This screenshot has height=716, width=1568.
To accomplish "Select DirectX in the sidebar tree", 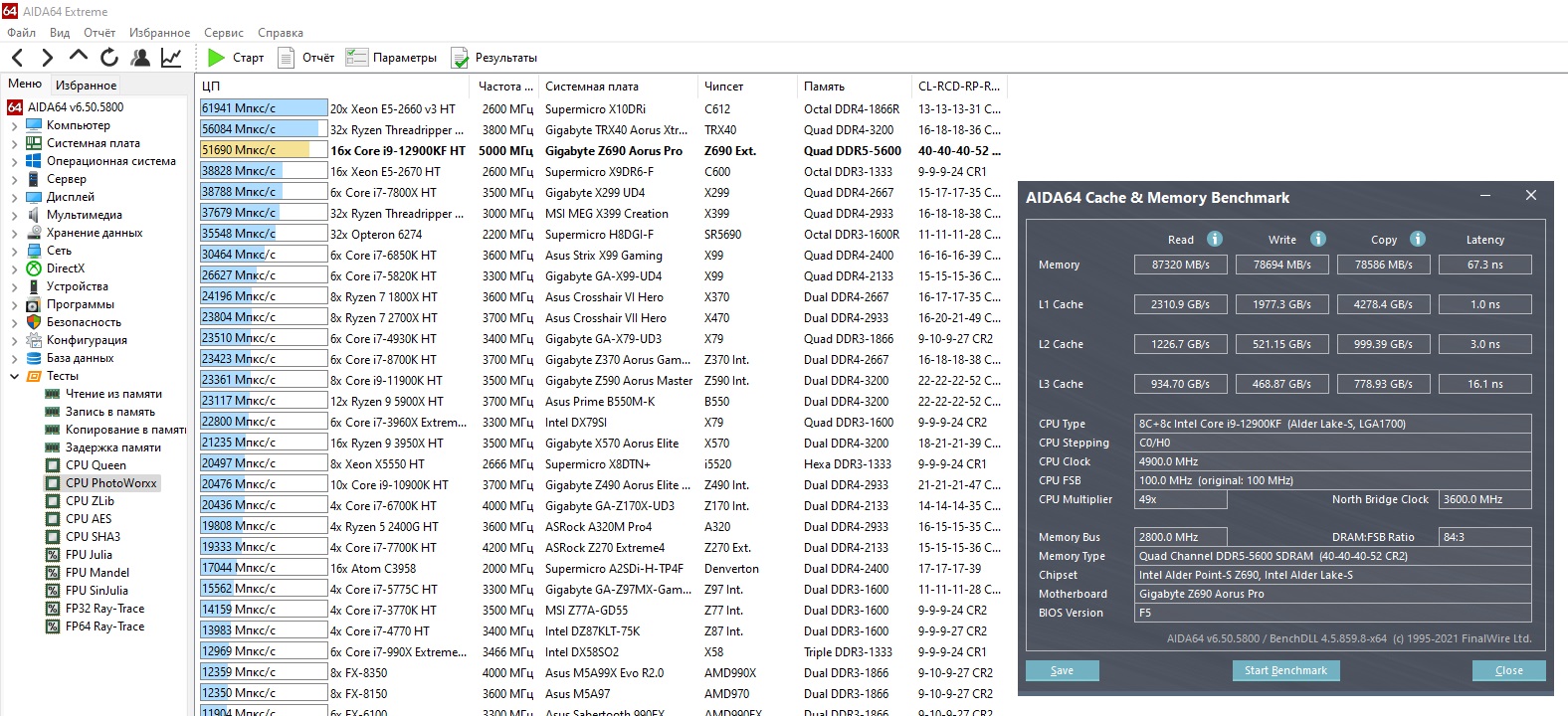I will [x=66, y=268].
